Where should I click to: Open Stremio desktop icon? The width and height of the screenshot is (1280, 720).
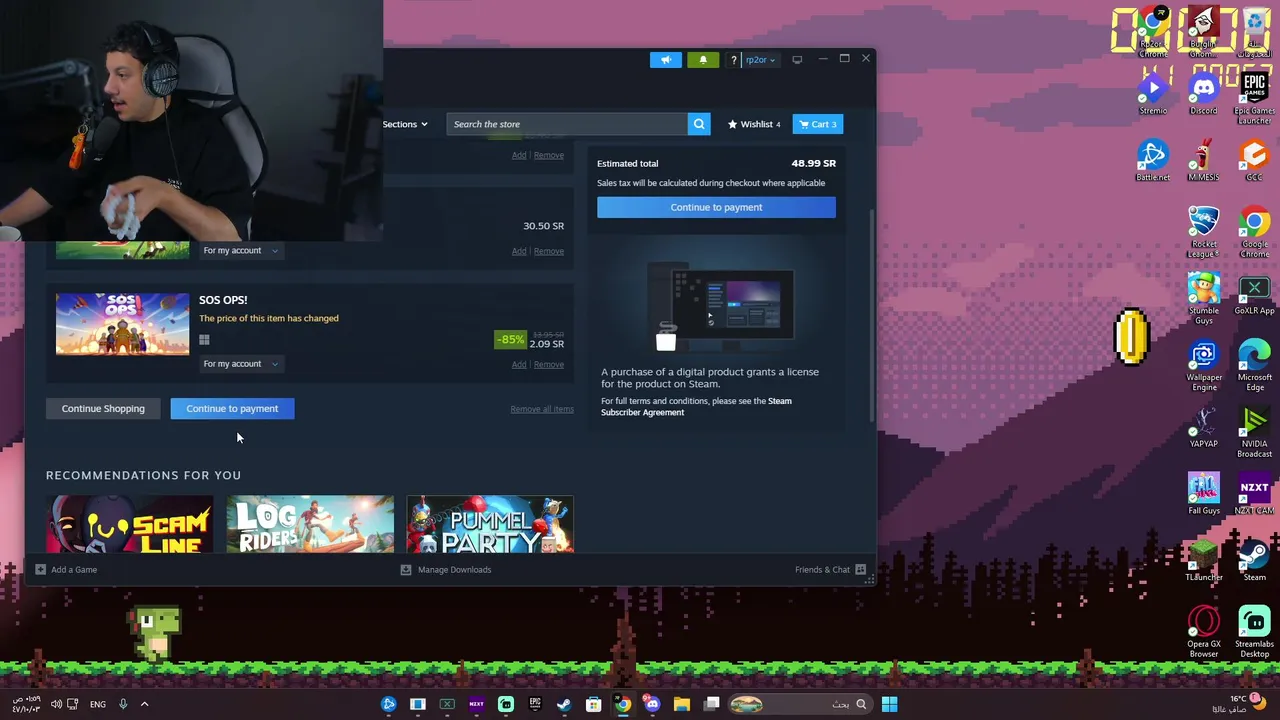[x=1153, y=95]
